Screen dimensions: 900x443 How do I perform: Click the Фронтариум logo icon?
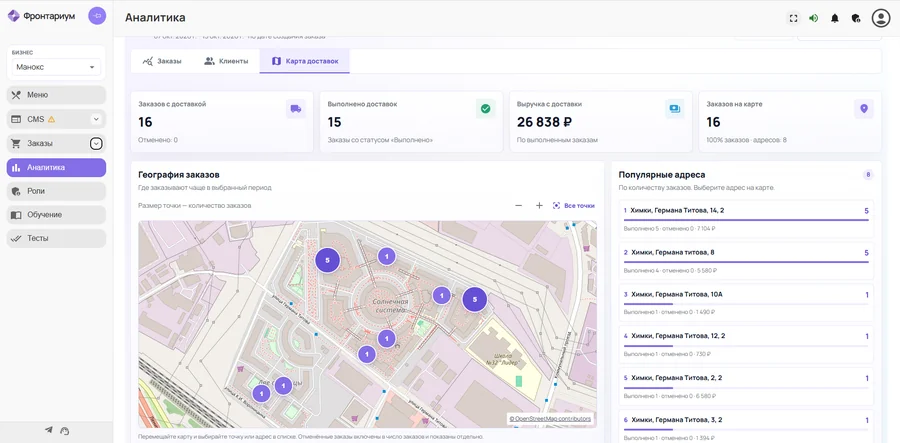tap(13, 15)
